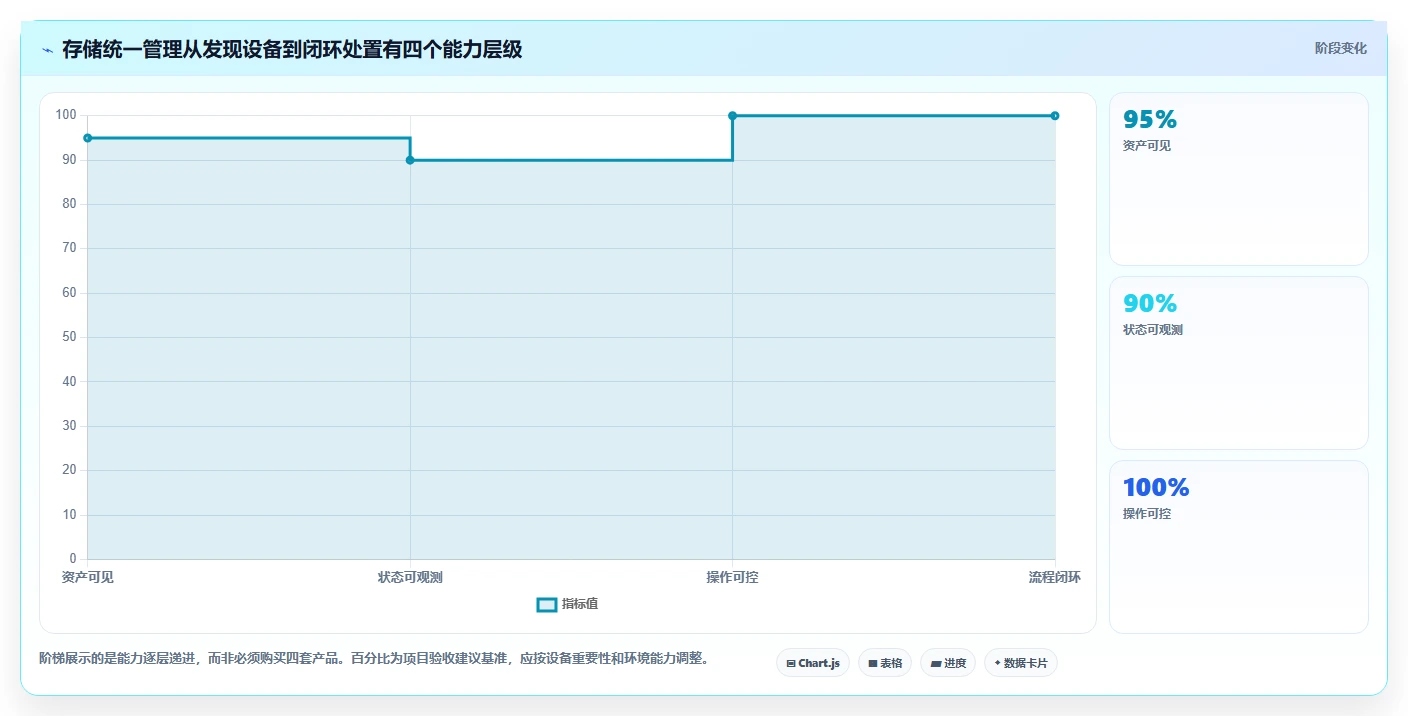1408x716 pixels.
Task: Select the Chart.js tag button
Action: pos(812,663)
